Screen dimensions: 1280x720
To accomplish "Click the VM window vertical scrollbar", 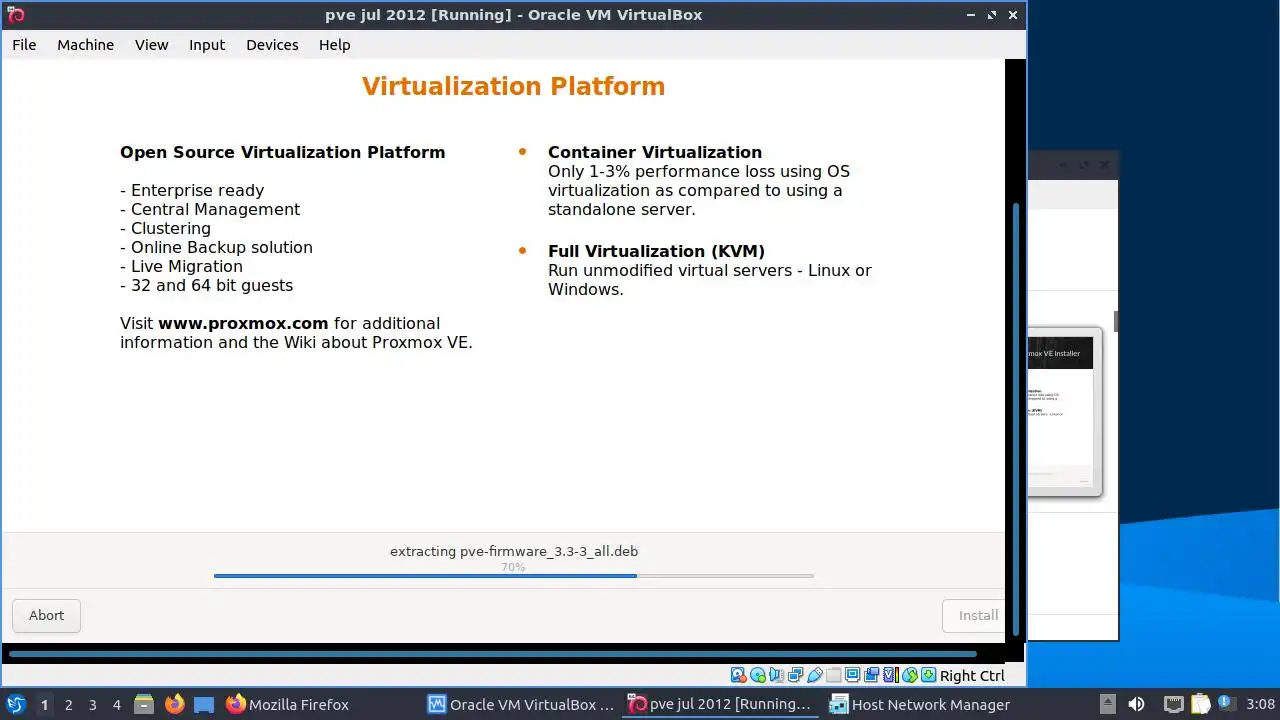I will tap(1016, 420).
